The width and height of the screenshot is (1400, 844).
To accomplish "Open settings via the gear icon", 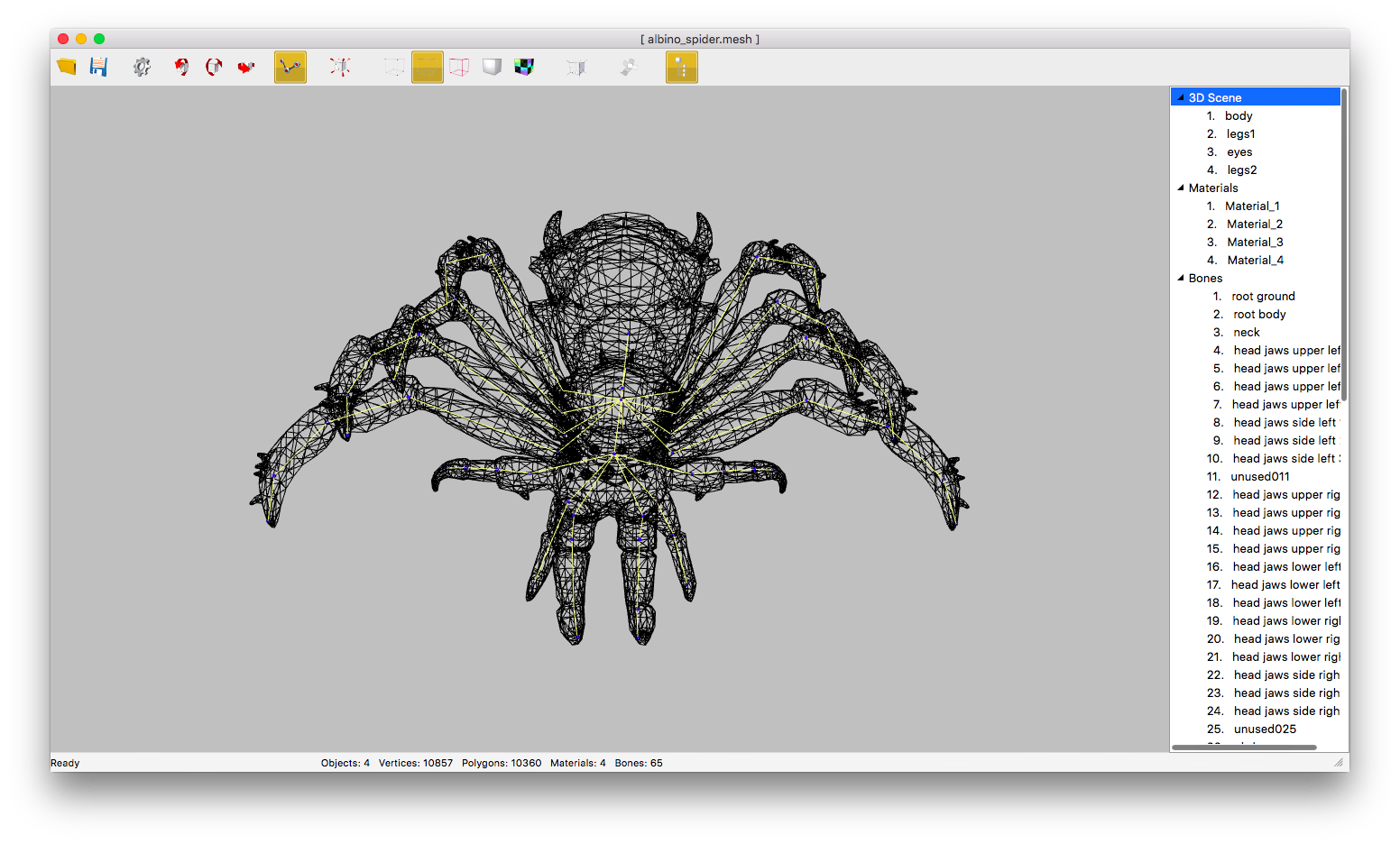I will 142,67.
